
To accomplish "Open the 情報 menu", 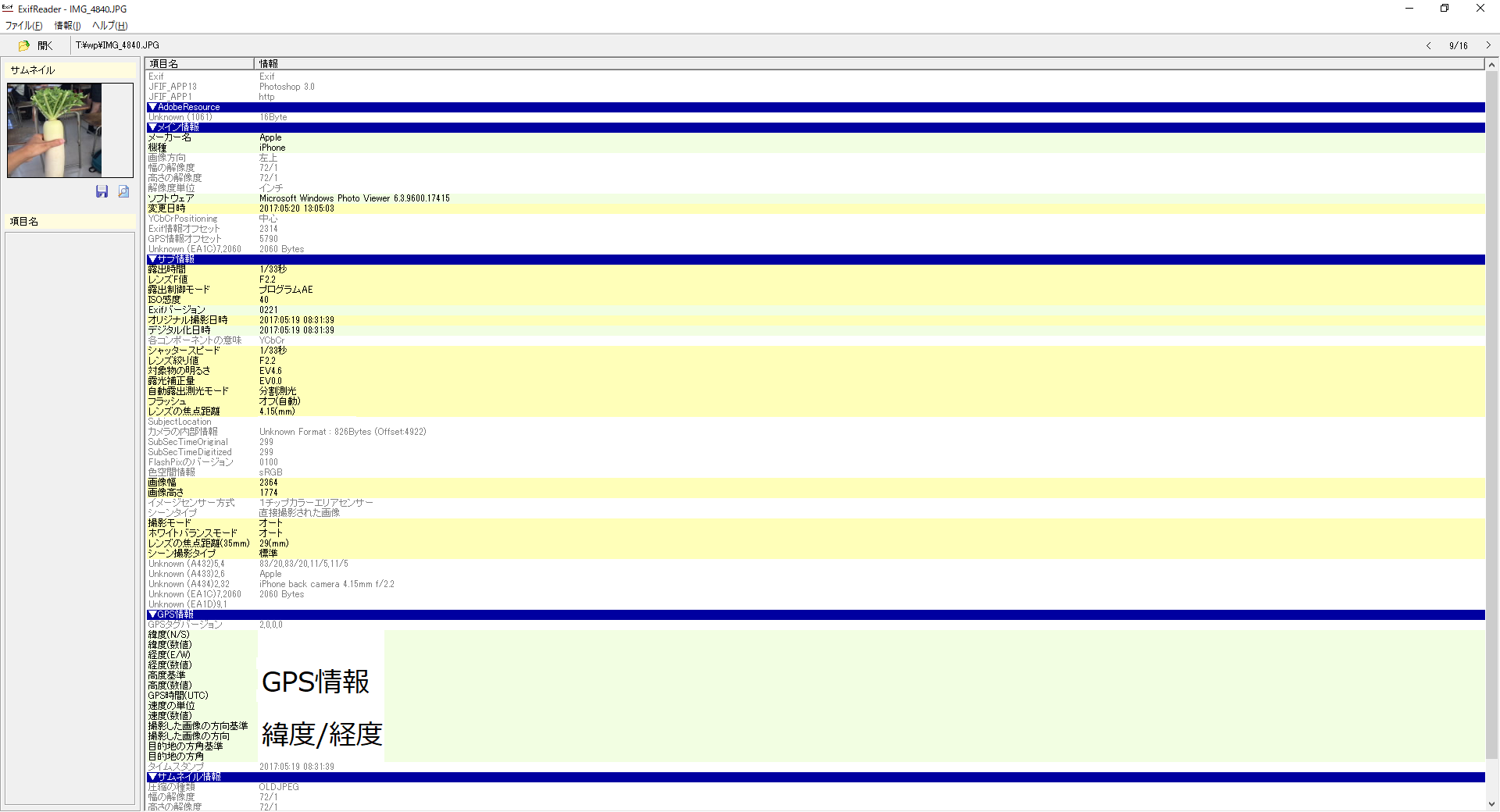I will (67, 25).
